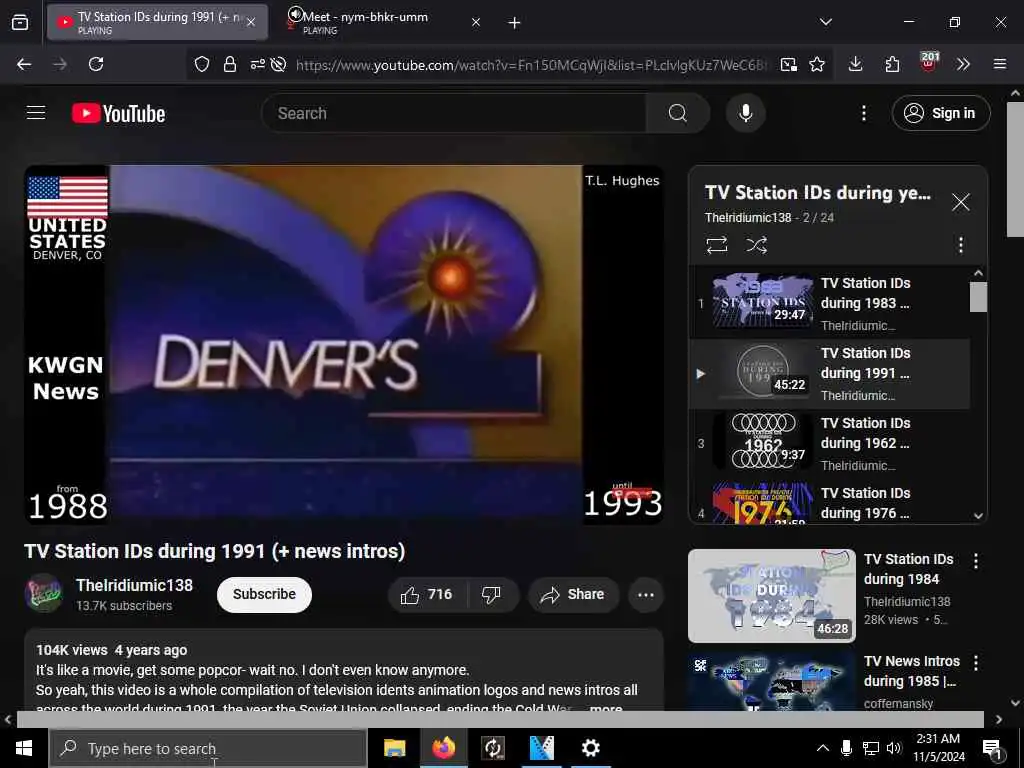Screen dimensions: 1024x768
Task: Open File Explorer from taskbar
Action: coord(394,748)
